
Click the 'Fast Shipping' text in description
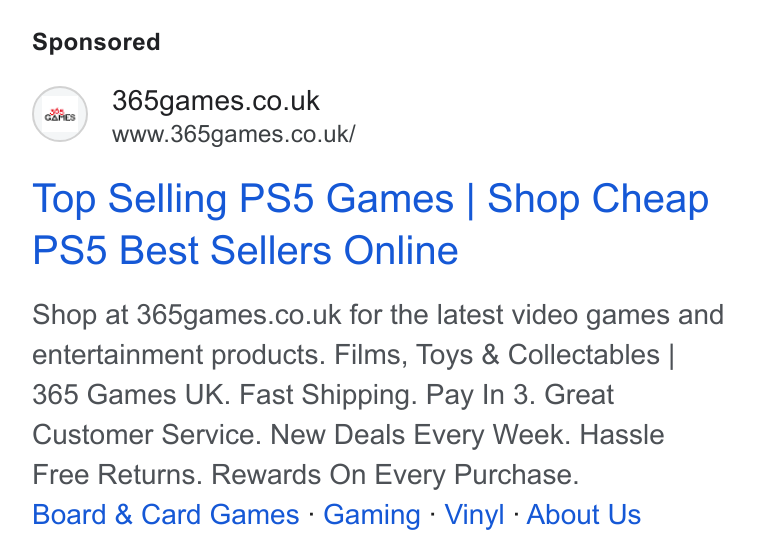328,395
